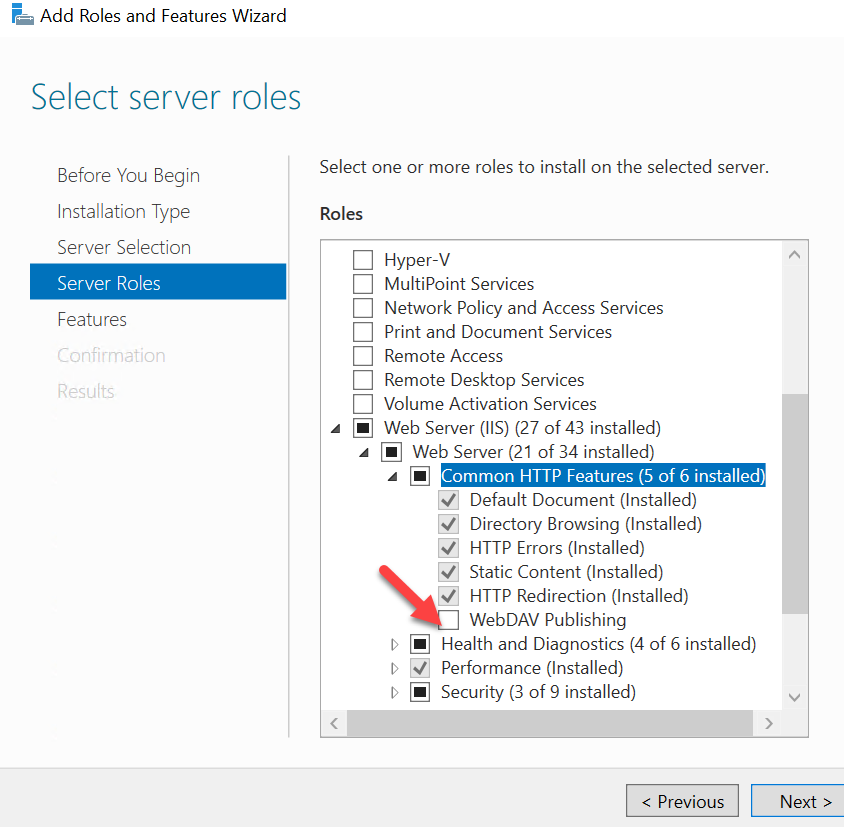The image size is (844, 834).
Task: Expand the Performance node
Action: click(394, 667)
